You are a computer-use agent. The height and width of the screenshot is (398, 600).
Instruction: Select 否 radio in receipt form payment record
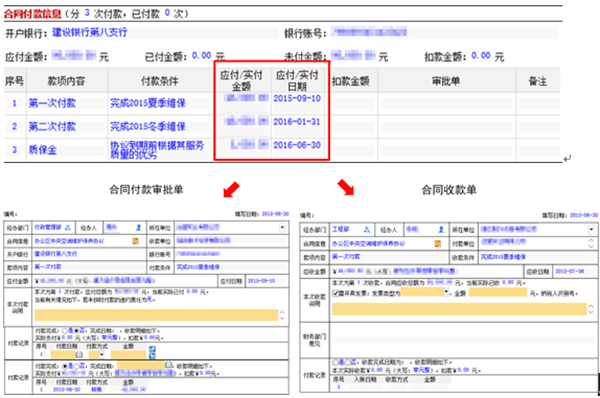point(348,362)
